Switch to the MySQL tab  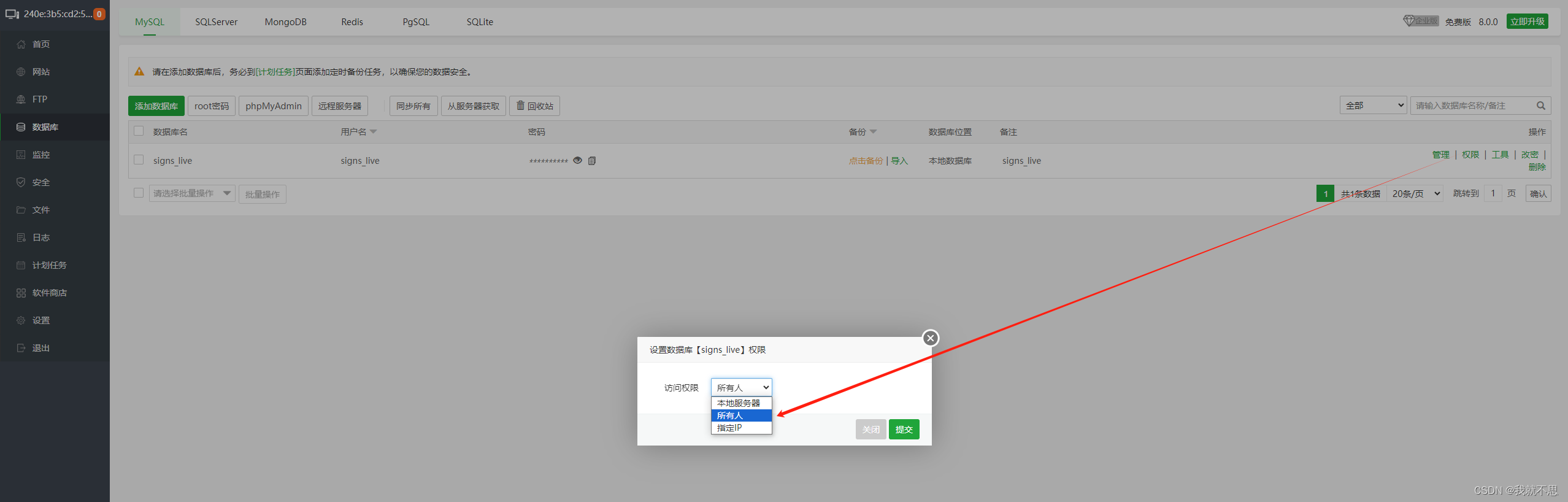pyautogui.click(x=150, y=22)
